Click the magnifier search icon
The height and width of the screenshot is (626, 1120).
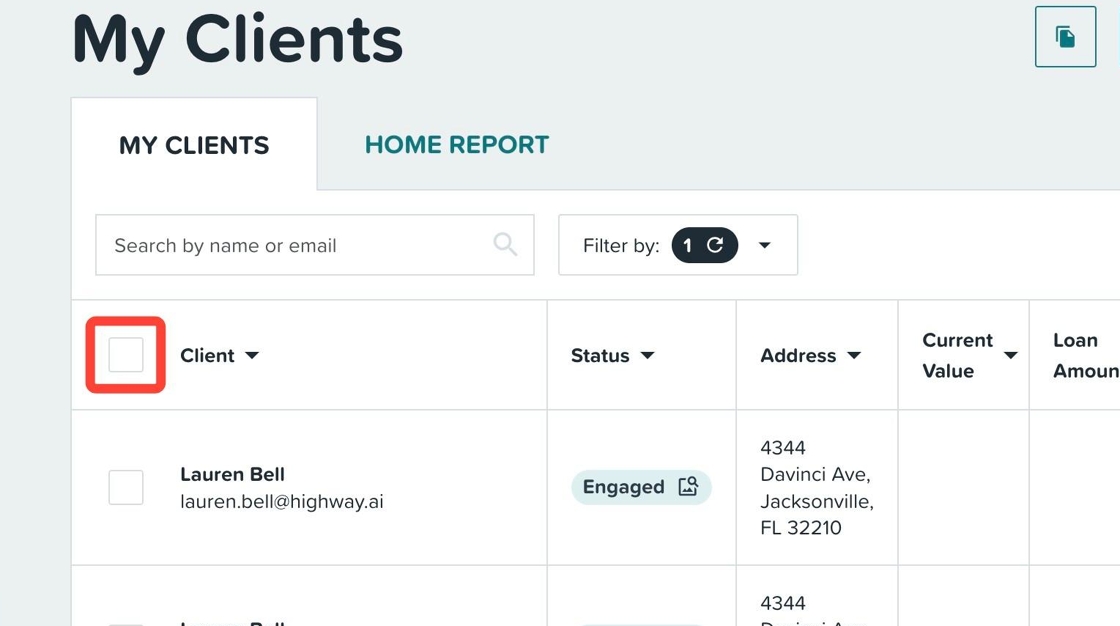pos(505,244)
